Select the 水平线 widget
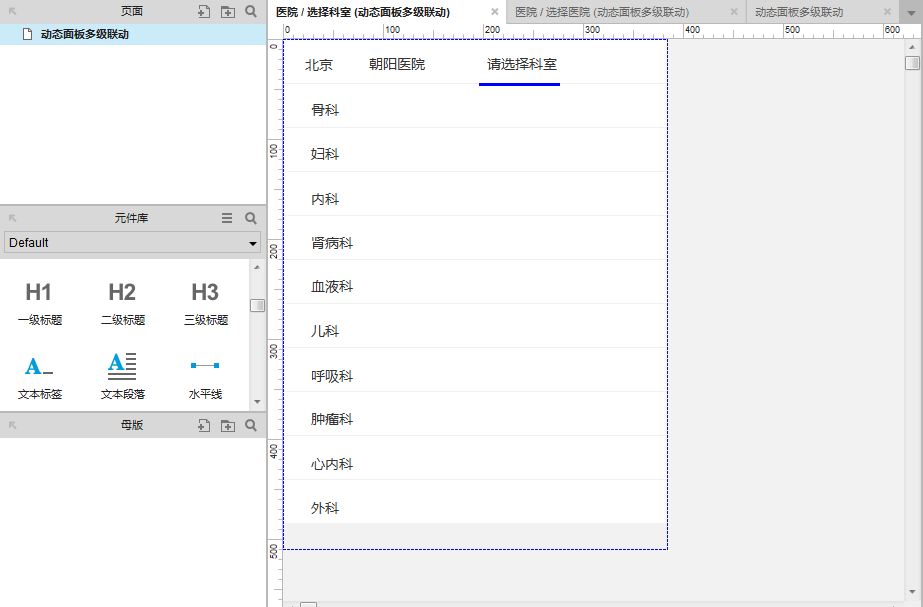The width and height of the screenshot is (923, 607). click(204, 375)
